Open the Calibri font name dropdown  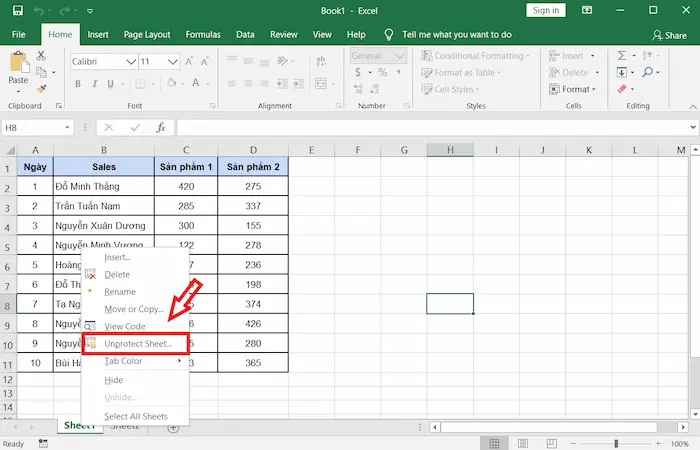tap(131, 62)
